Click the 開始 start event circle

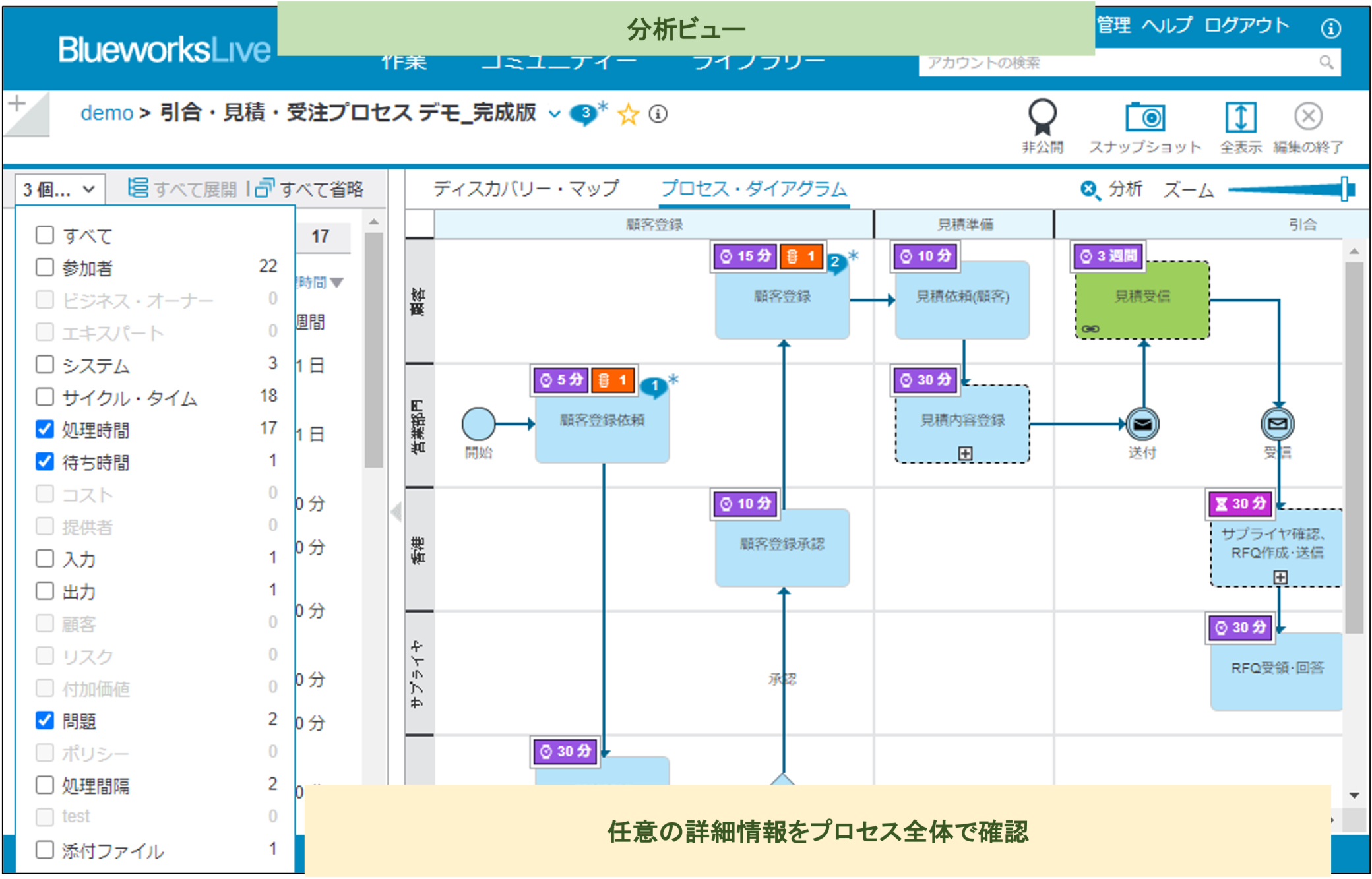click(478, 423)
